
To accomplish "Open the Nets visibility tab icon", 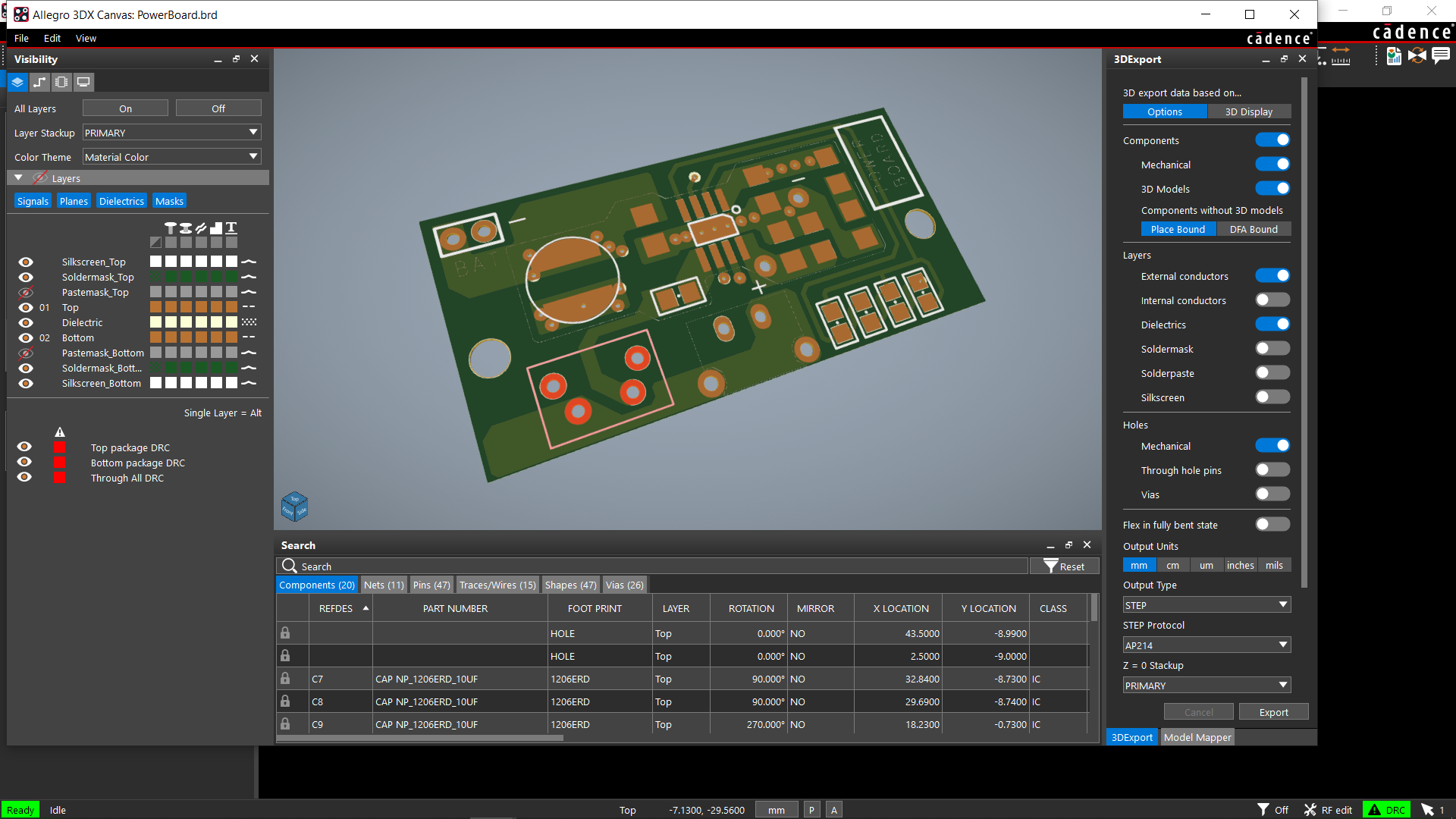I will (x=39, y=82).
